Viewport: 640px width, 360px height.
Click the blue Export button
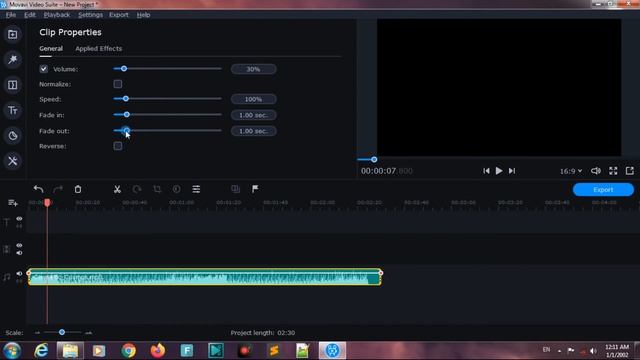(603, 189)
